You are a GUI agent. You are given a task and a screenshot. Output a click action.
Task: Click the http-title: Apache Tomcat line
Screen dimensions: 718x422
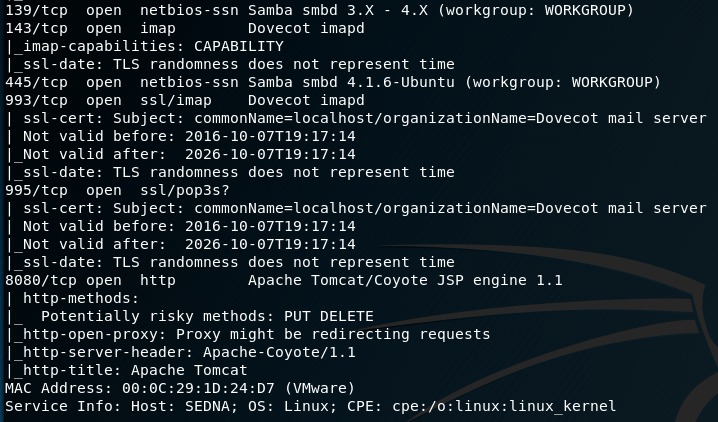126,370
